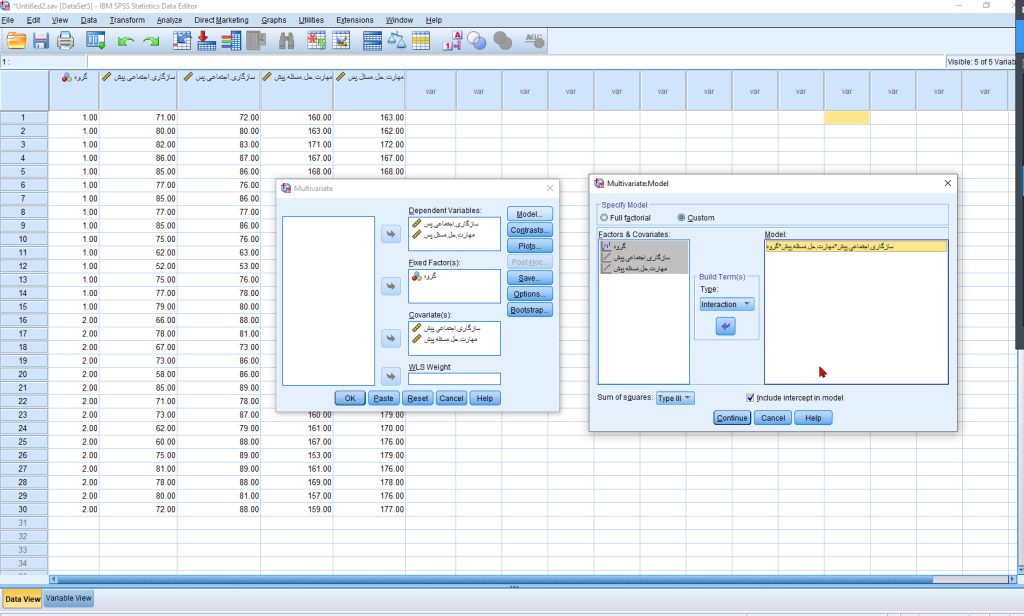Click the Spell check ABC icon
This screenshot has width=1024, height=616.
click(534, 41)
